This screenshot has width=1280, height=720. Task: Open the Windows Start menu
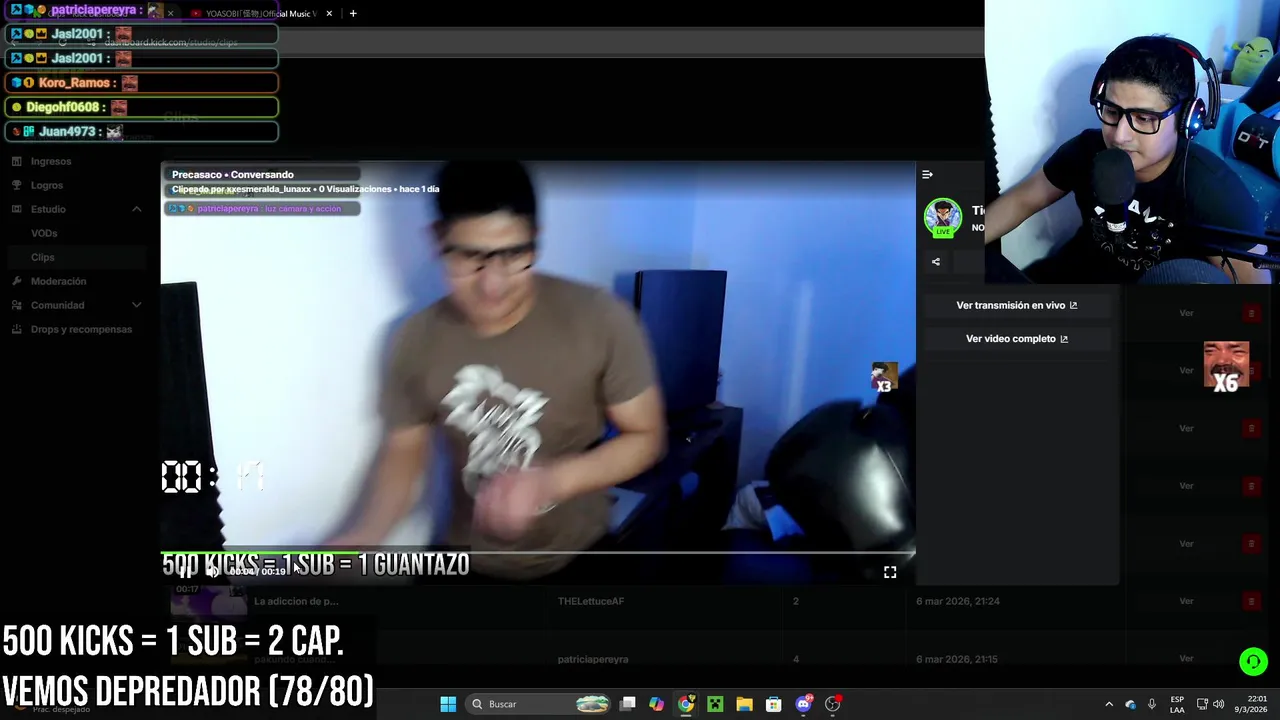tap(448, 704)
